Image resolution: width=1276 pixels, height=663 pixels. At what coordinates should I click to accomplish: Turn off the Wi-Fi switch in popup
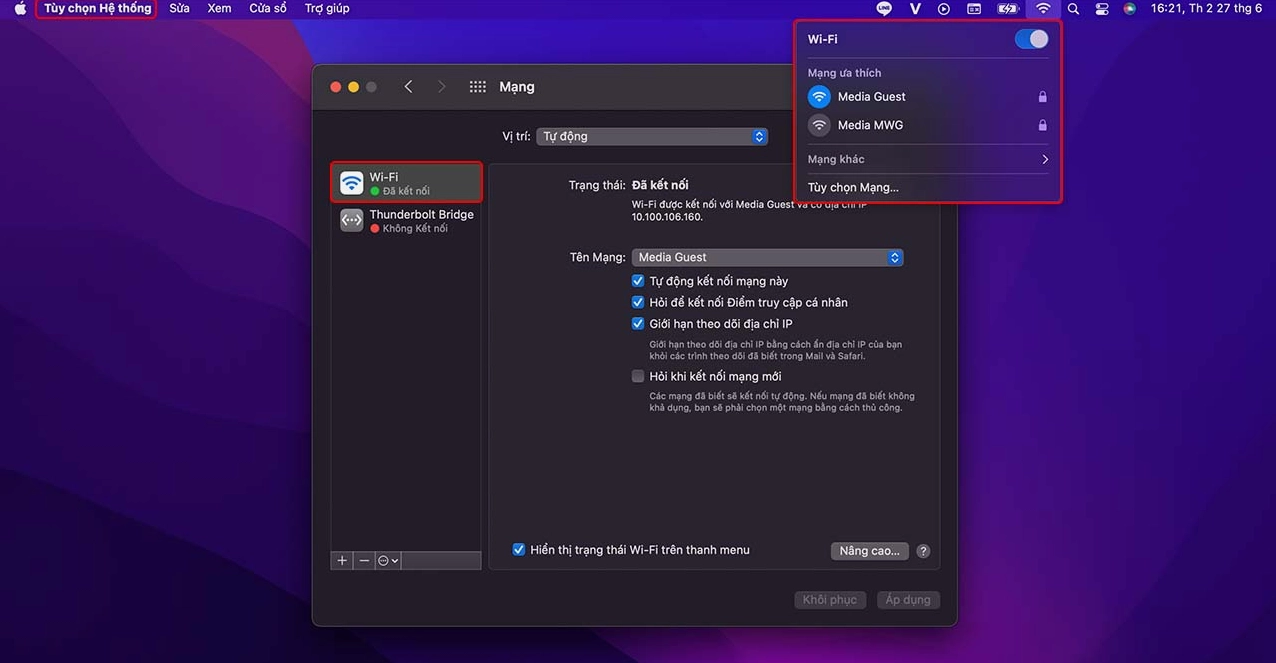[x=1031, y=39]
